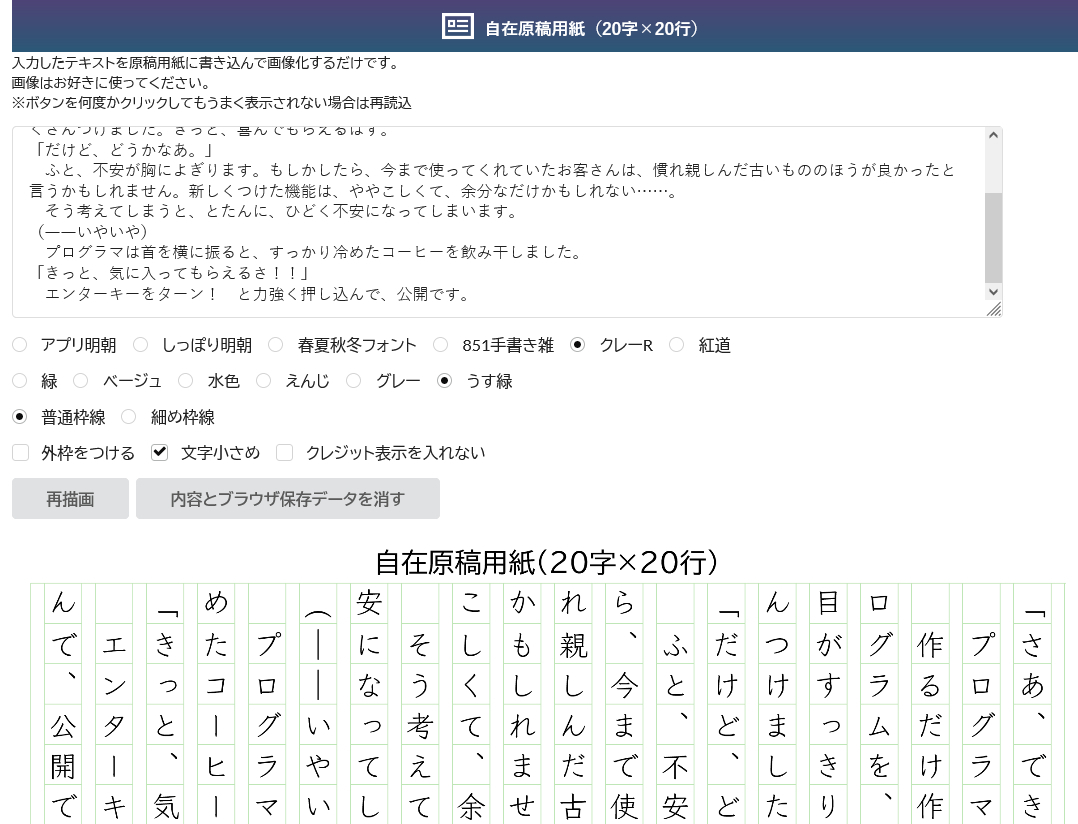Select the アプリ明朝 font radio button
This screenshot has width=1078, height=824.
pyautogui.click(x=20, y=345)
